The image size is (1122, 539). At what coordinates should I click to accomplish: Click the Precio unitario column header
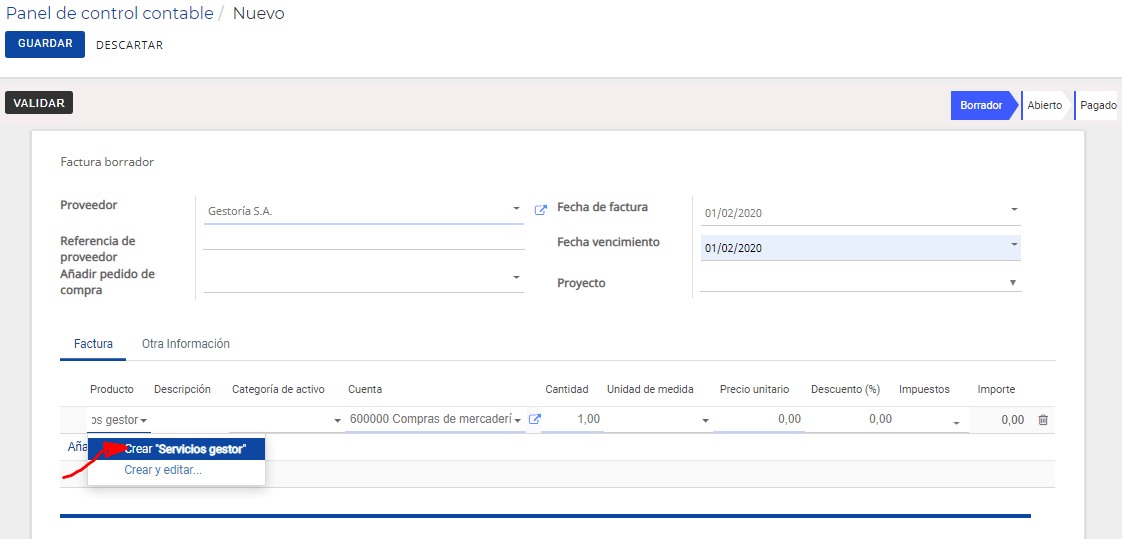click(754, 389)
